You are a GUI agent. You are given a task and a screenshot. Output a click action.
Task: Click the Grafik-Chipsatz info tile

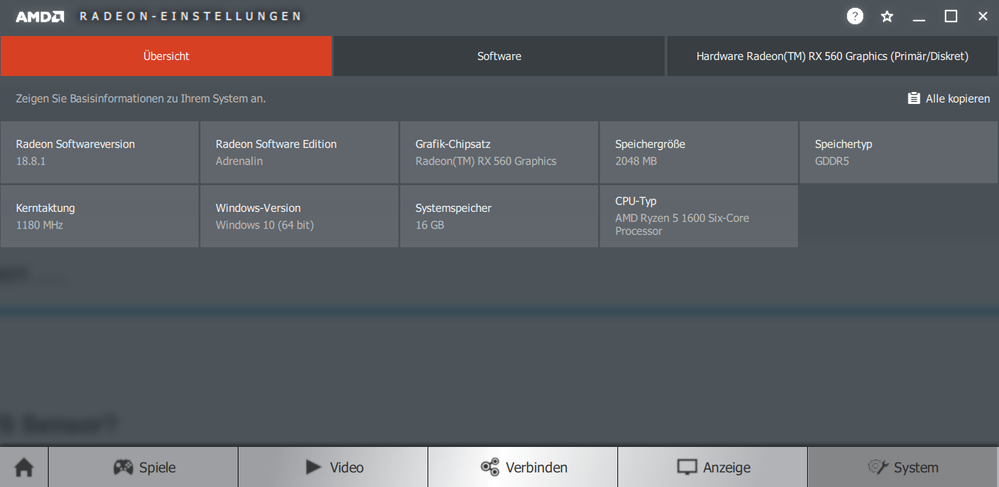(499, 152)
